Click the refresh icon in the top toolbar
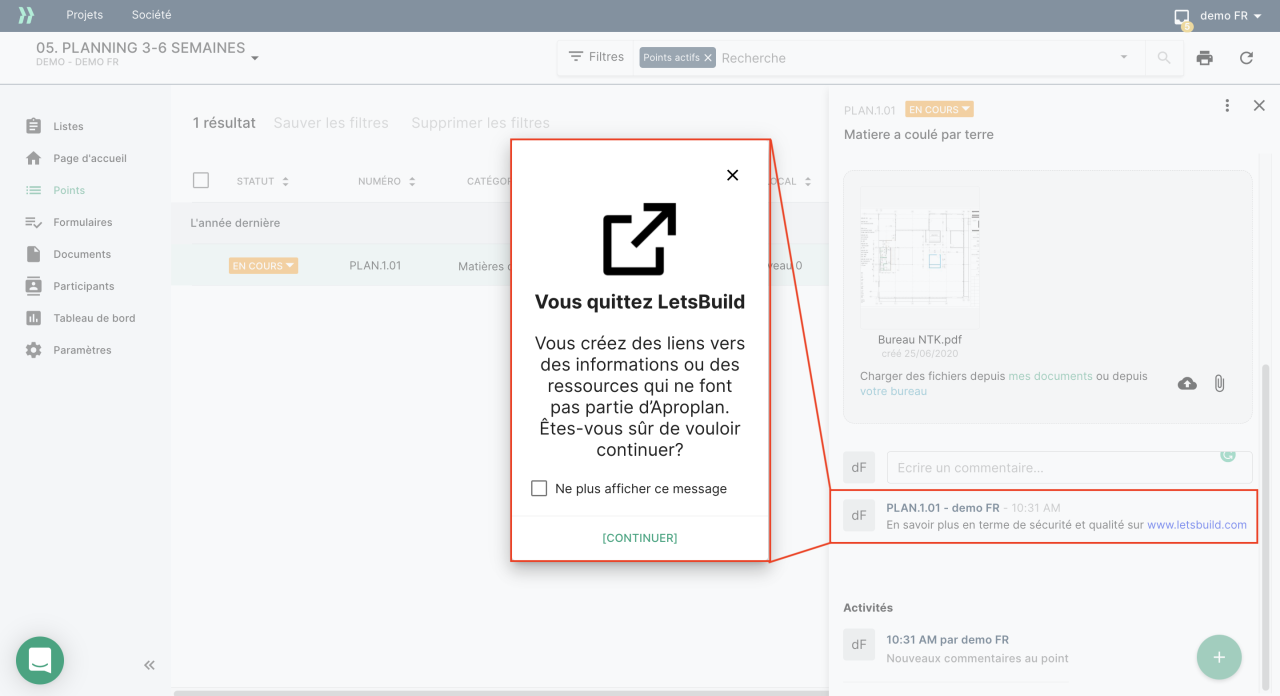 pyautogui.click(x=1246, y=58)
